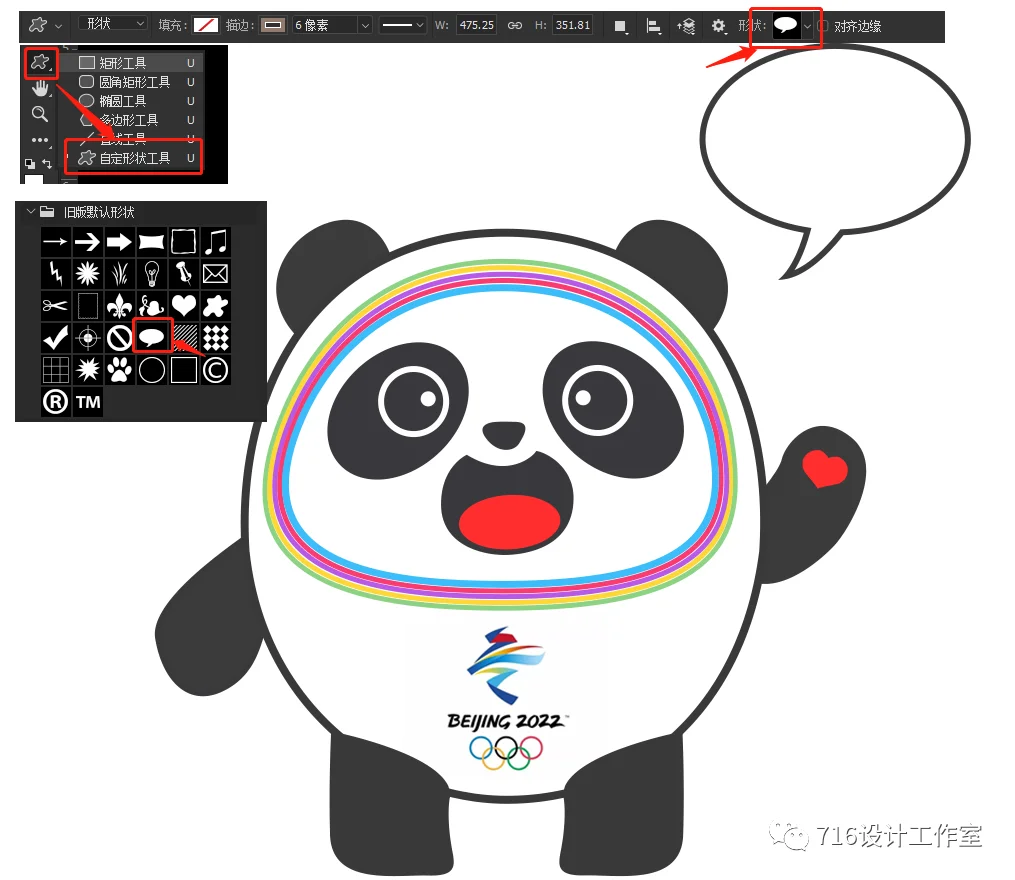Open the Edit Toolbar three-dots button
This screenshot has height=880, width=1015.
tap(40, 140)
